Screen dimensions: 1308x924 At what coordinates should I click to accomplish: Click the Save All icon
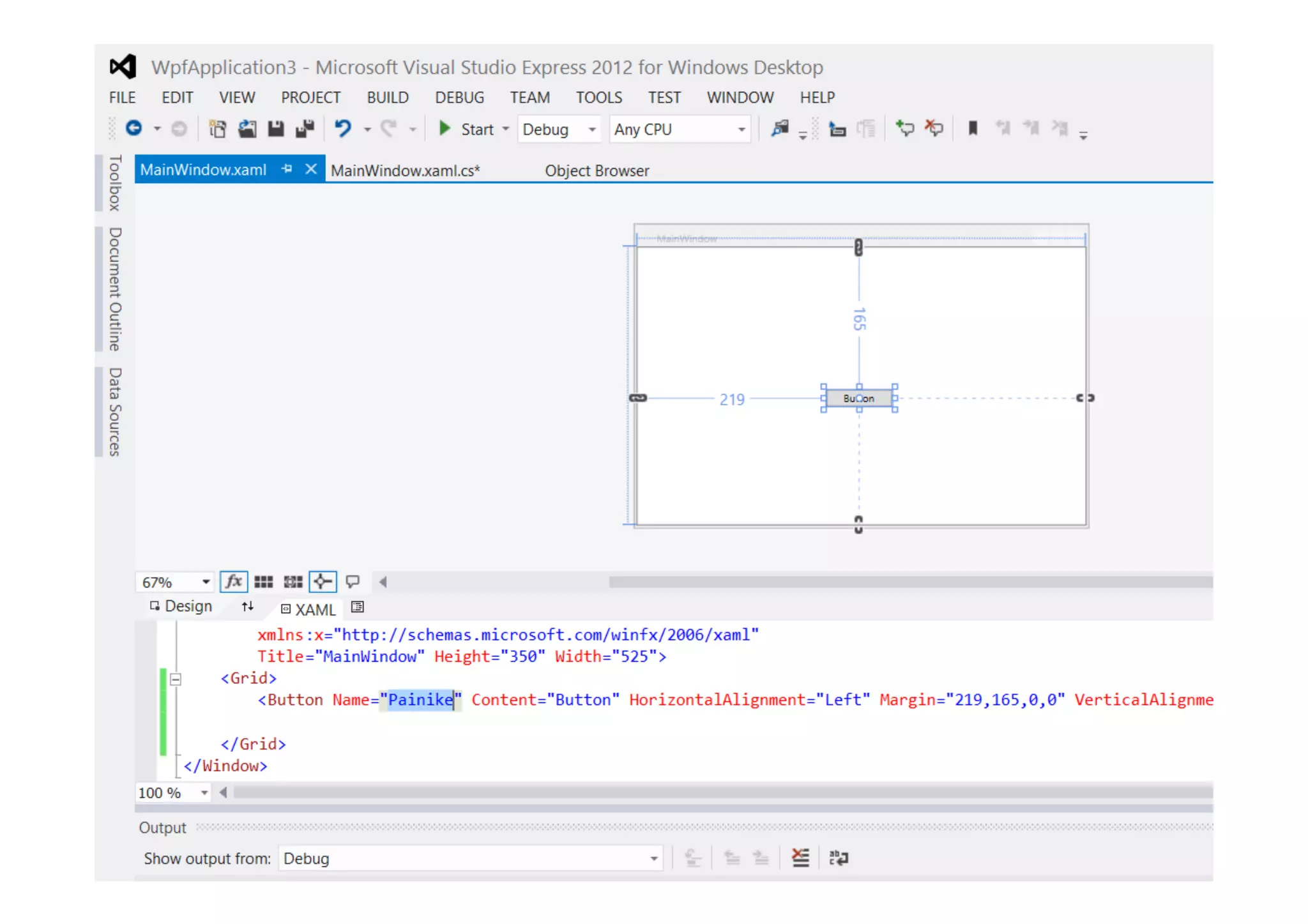point(305,129)
